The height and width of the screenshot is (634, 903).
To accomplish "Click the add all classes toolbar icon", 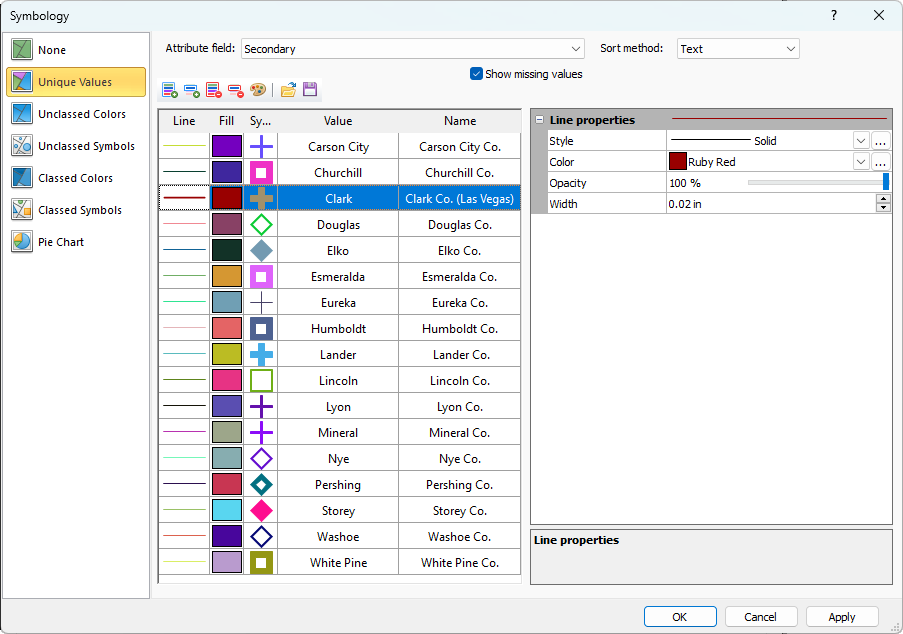I will [169, 90].
